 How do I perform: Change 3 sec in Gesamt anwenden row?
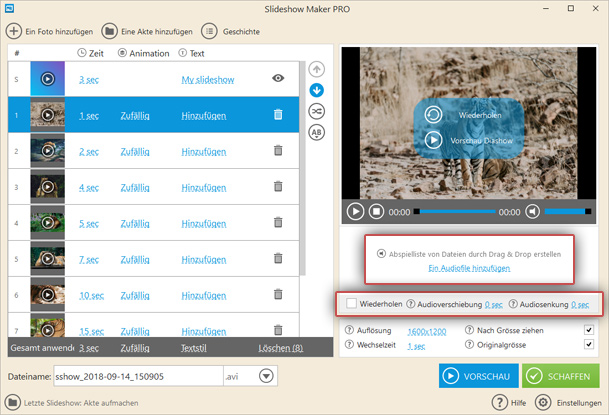[x=89, y=348]
